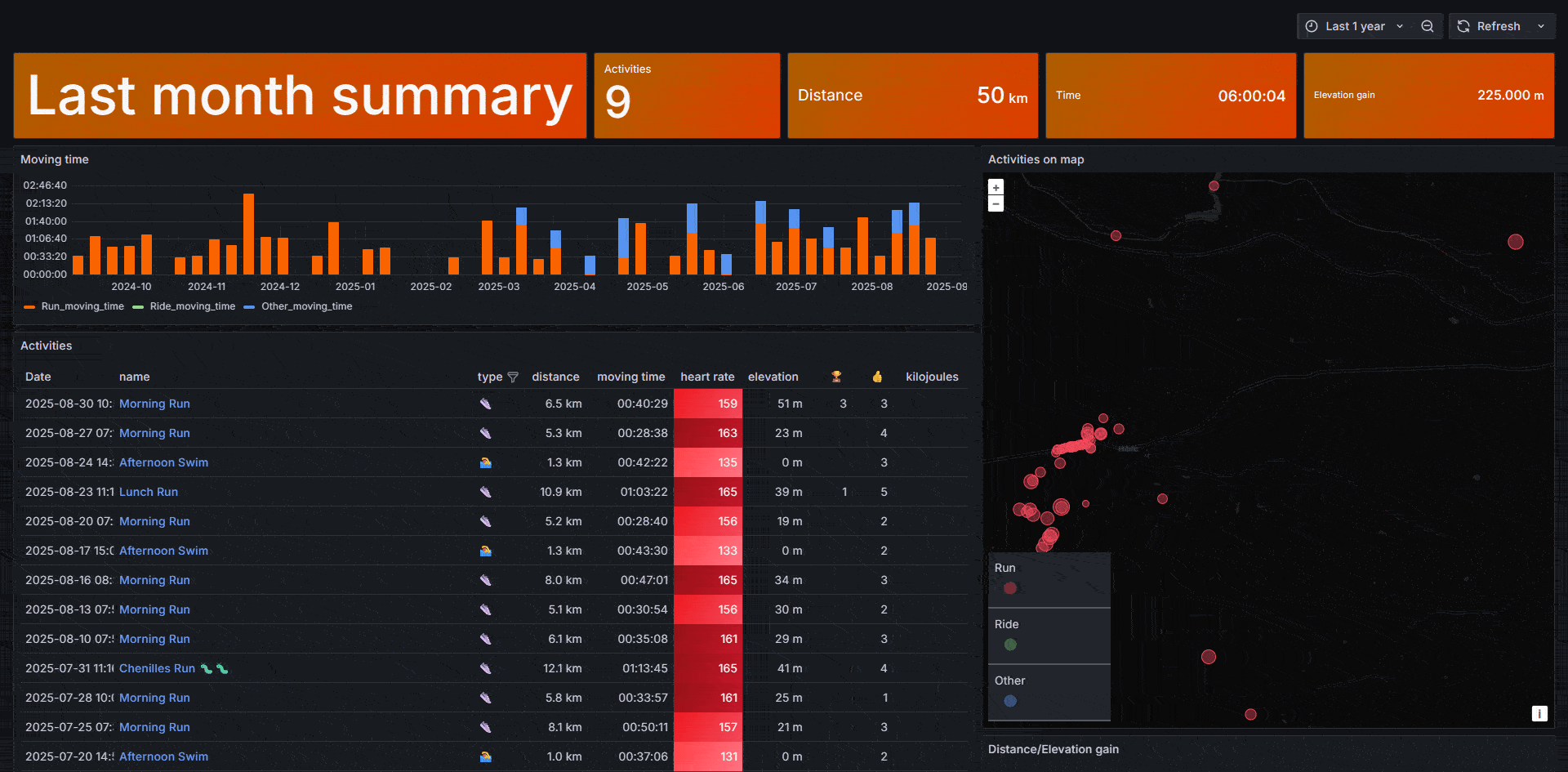Open the Lunch Run activity link
Viewport: 1568px width, 772px height.
(149, 492)
